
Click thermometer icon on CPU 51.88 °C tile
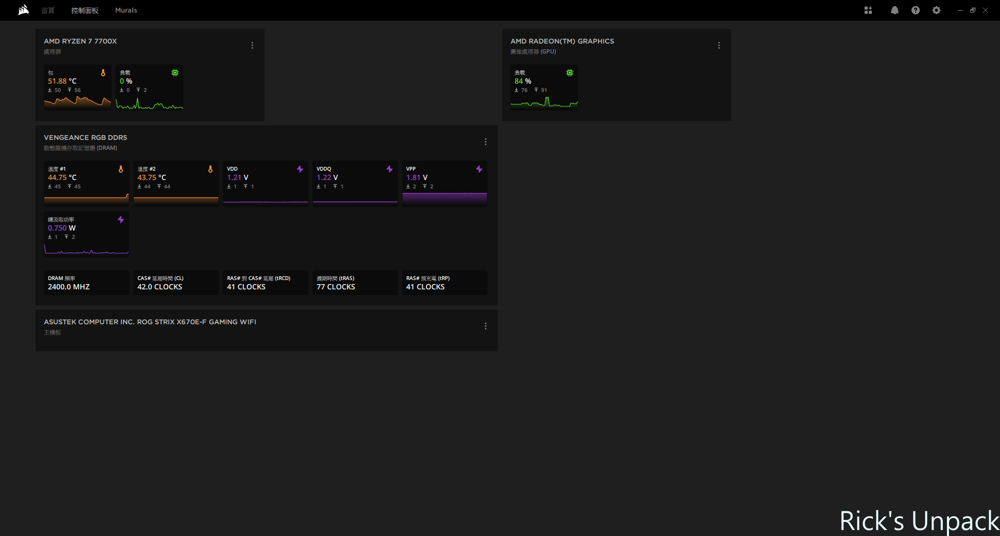pyautogui.click(x=103, y=73)
